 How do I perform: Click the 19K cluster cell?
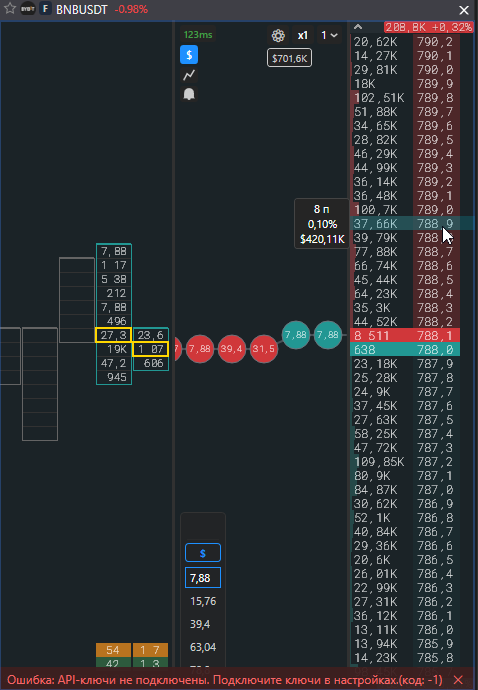114,349
